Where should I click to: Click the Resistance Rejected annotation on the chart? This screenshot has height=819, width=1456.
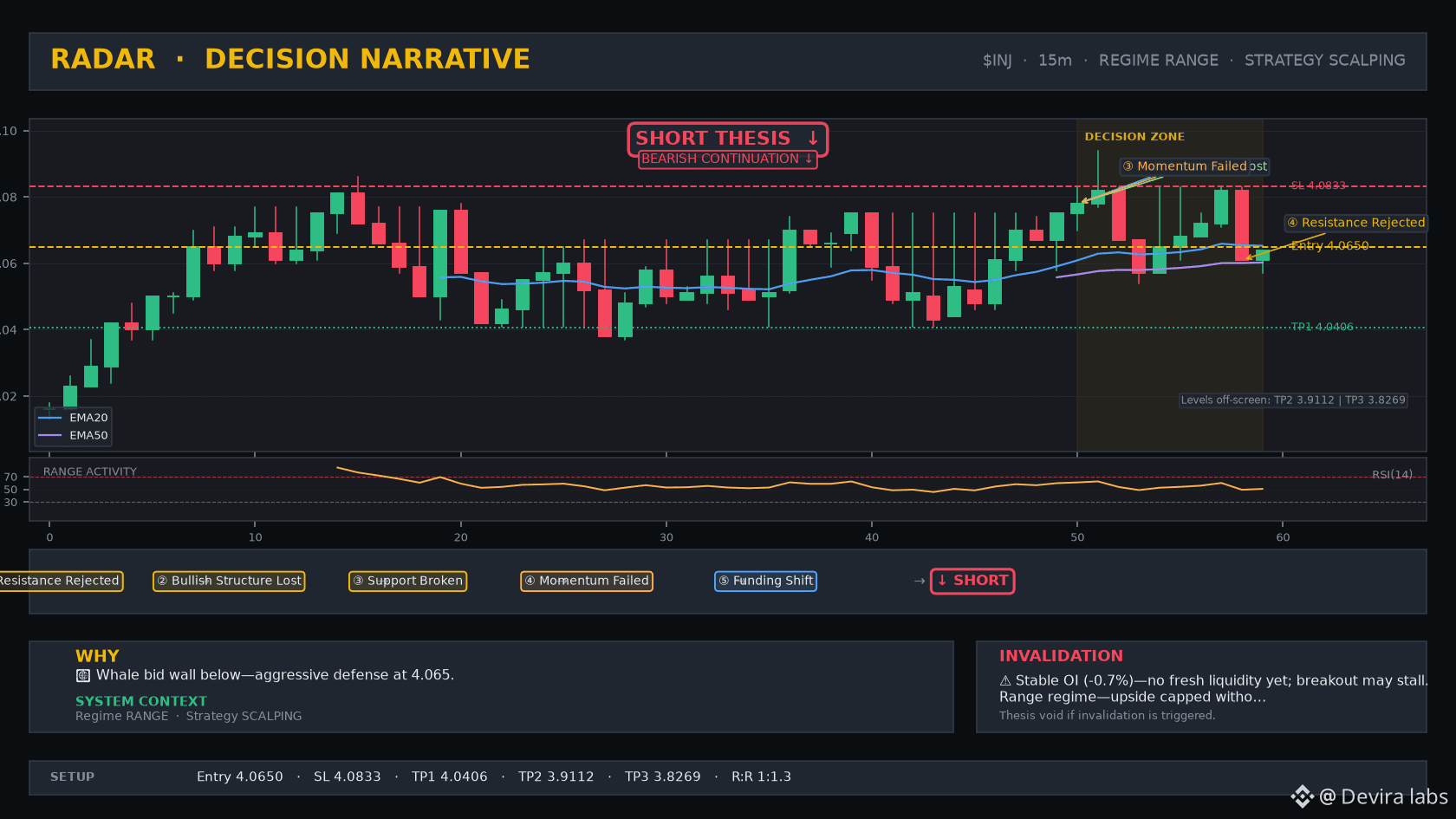pos(1356,223)
